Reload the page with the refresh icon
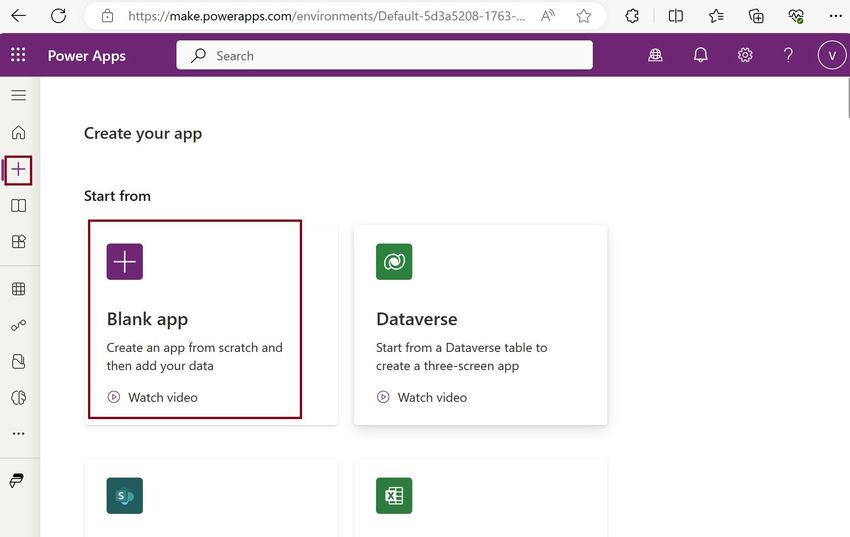Viewport: 850px width, 537px height. (59, 16)
